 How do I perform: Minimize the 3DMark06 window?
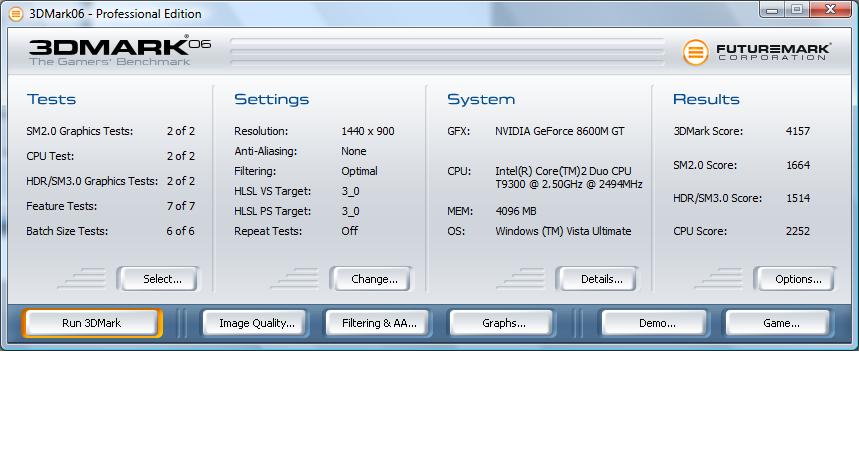(x=772, y=10)
